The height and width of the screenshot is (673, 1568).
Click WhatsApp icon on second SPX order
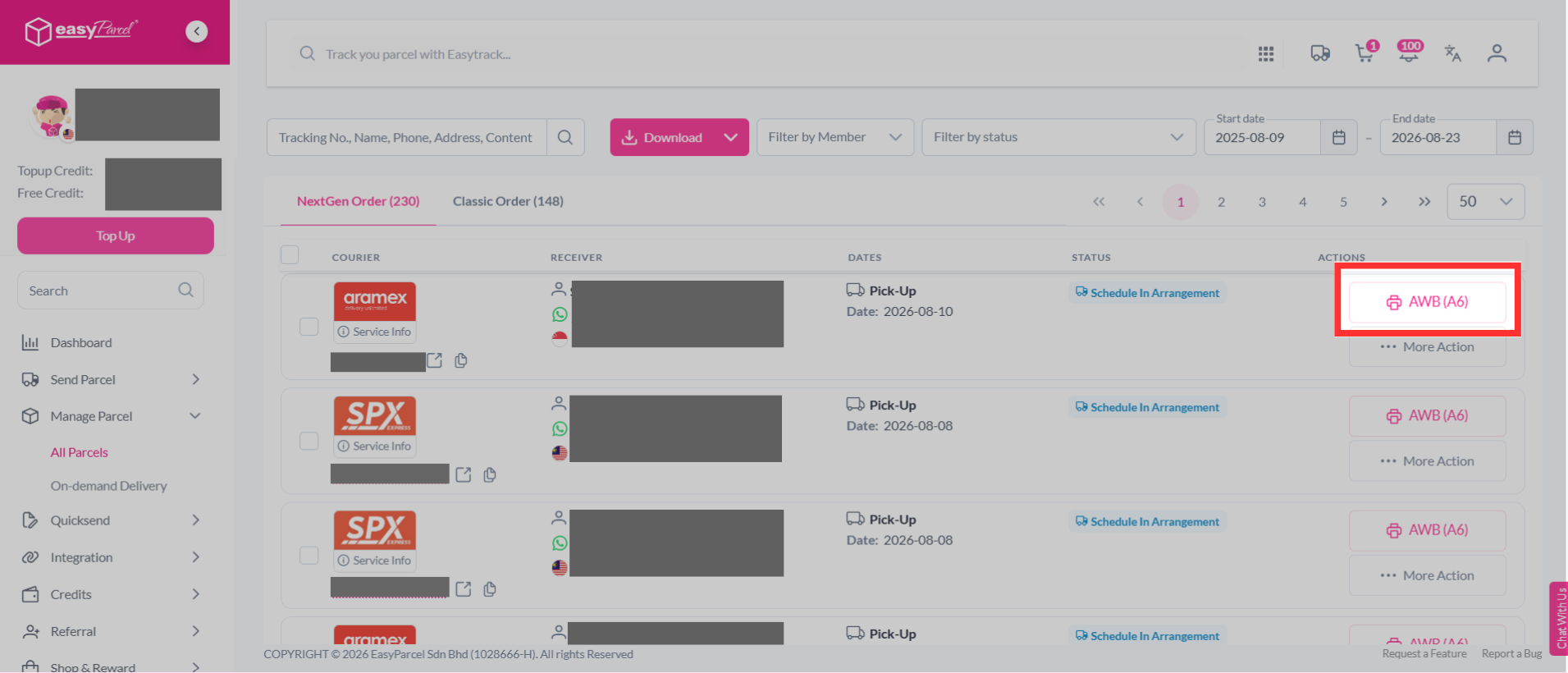point(560,543)
